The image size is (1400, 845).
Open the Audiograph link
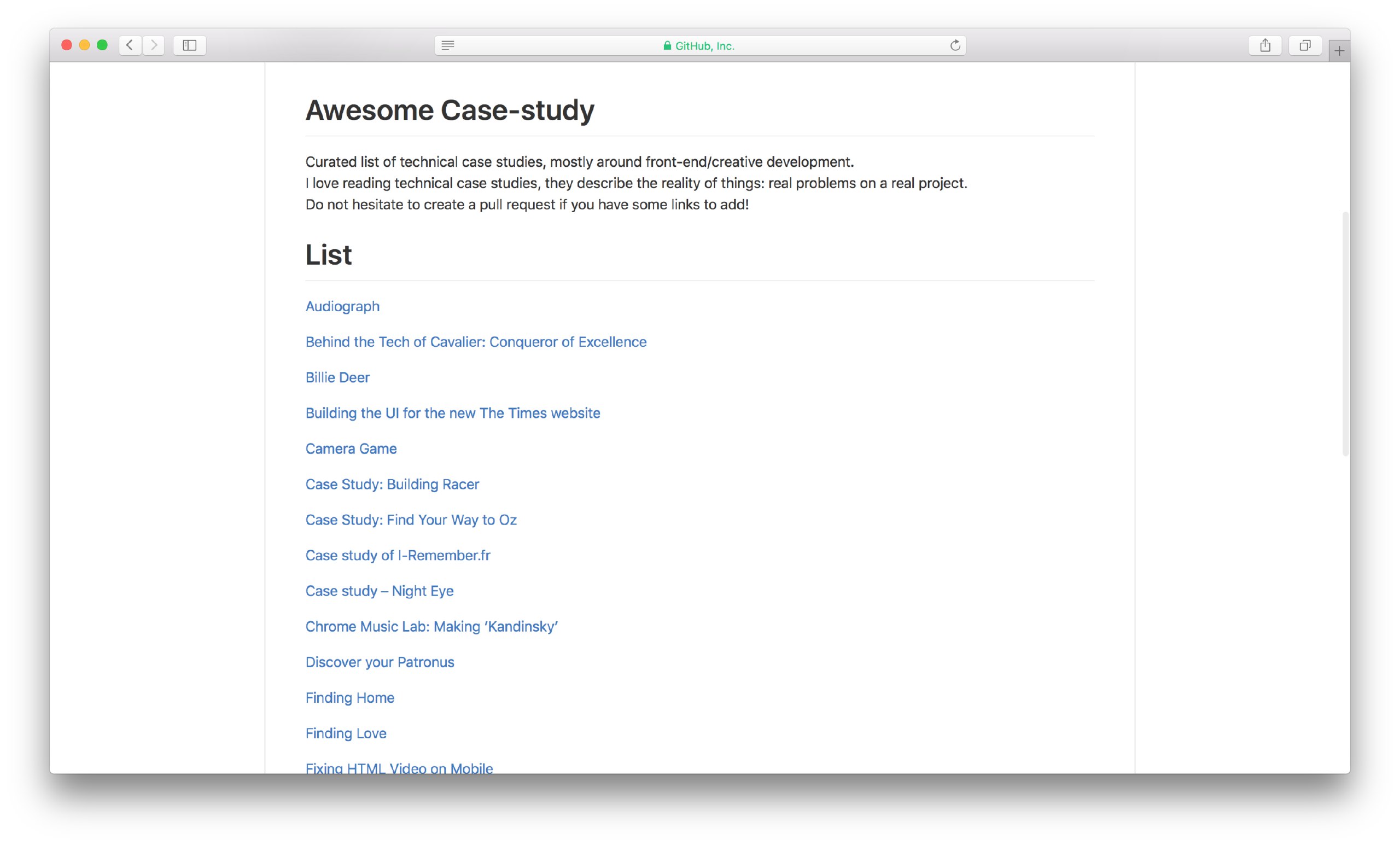[342, 306]
